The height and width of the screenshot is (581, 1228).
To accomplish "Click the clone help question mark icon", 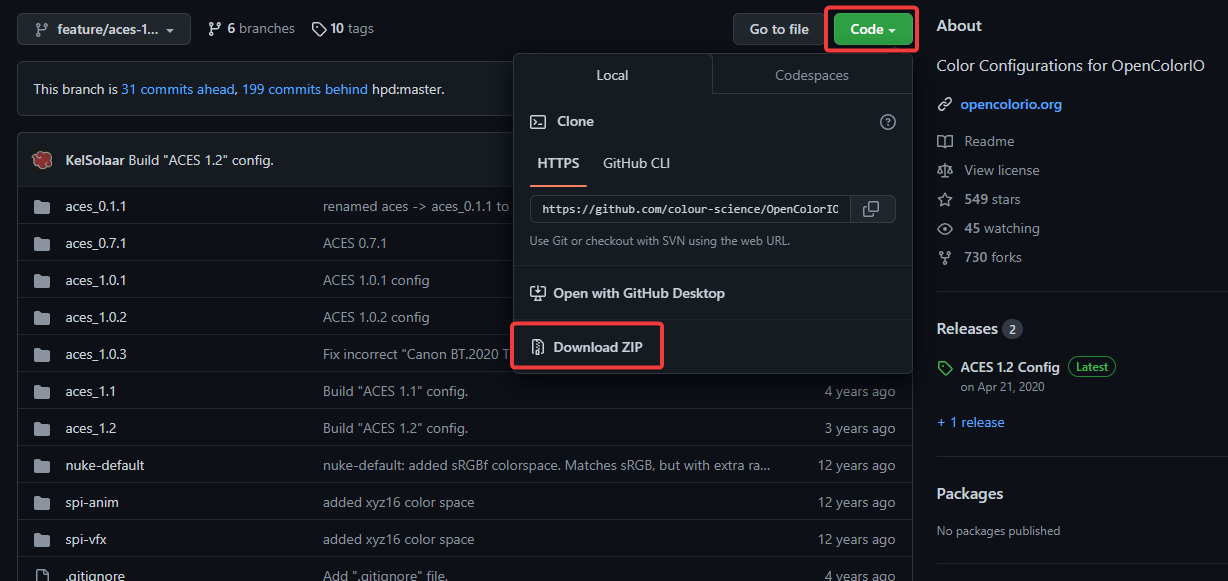I will (x=887, y=122).
